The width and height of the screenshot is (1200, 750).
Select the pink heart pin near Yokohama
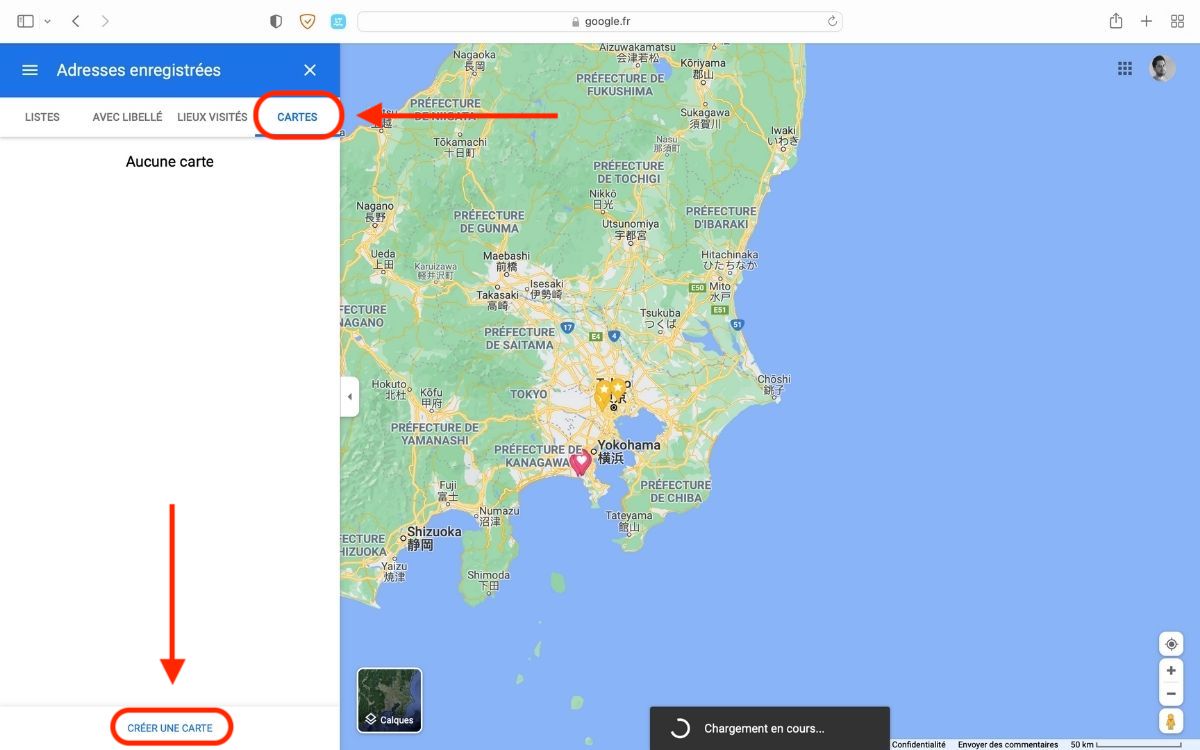point(581,462)
